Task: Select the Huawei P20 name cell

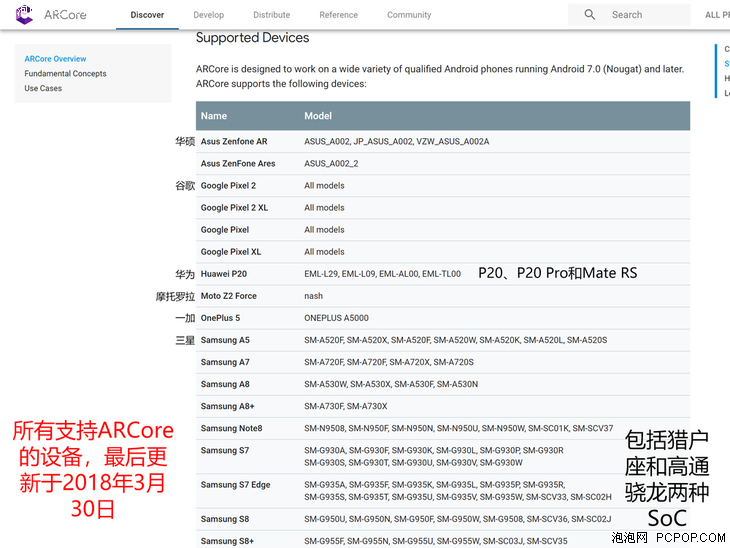Action: pos(223,274)
